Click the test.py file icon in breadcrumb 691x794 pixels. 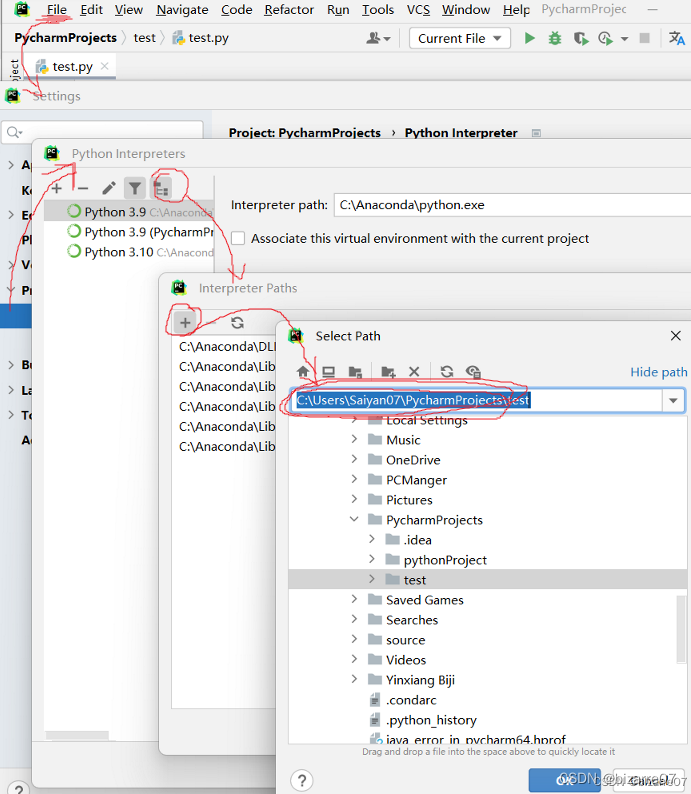(x=178, y=38)
